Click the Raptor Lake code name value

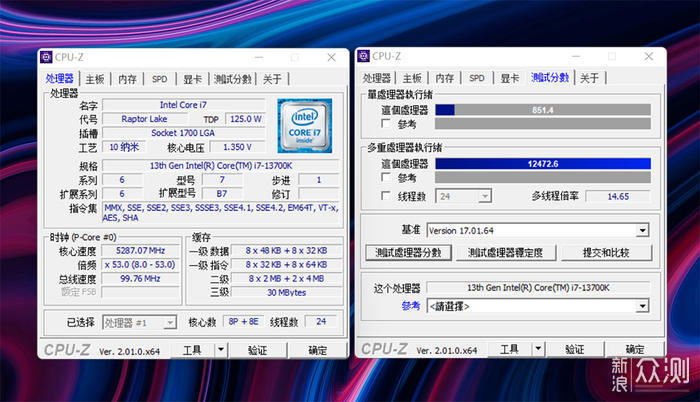145,119
